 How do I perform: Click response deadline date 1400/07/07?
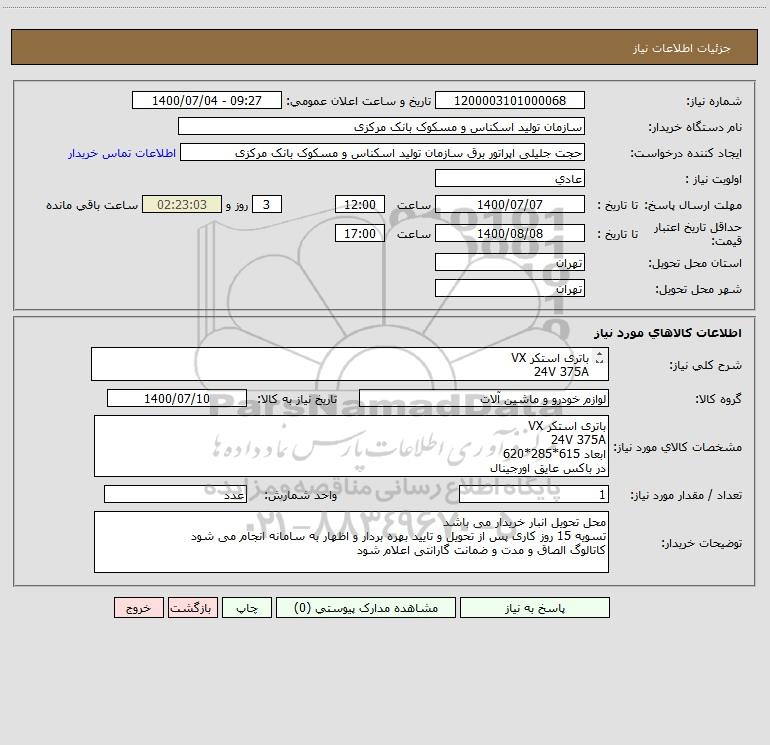(510, 204)
